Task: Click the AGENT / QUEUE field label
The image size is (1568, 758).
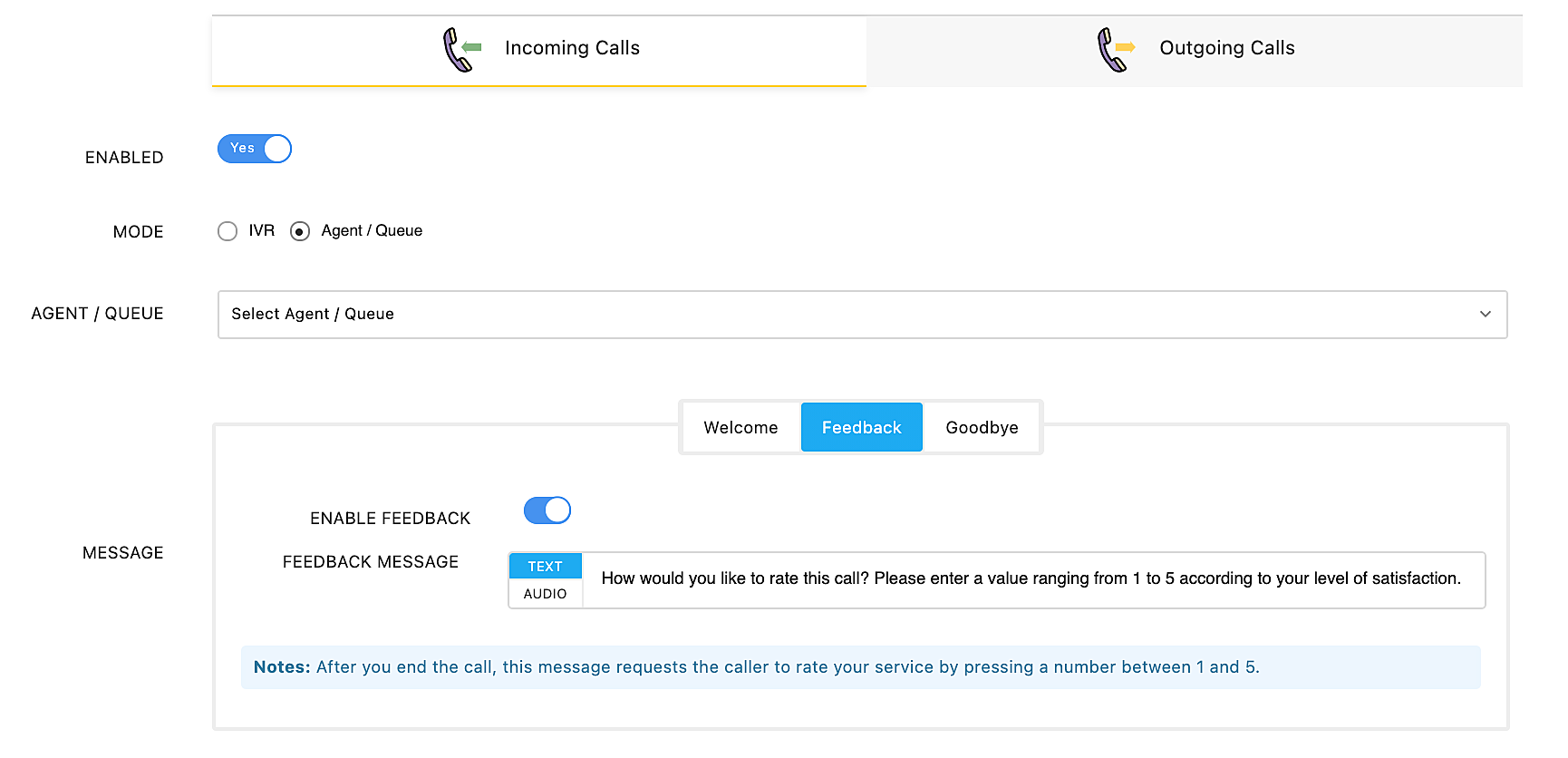Action: tap(98, 314)
